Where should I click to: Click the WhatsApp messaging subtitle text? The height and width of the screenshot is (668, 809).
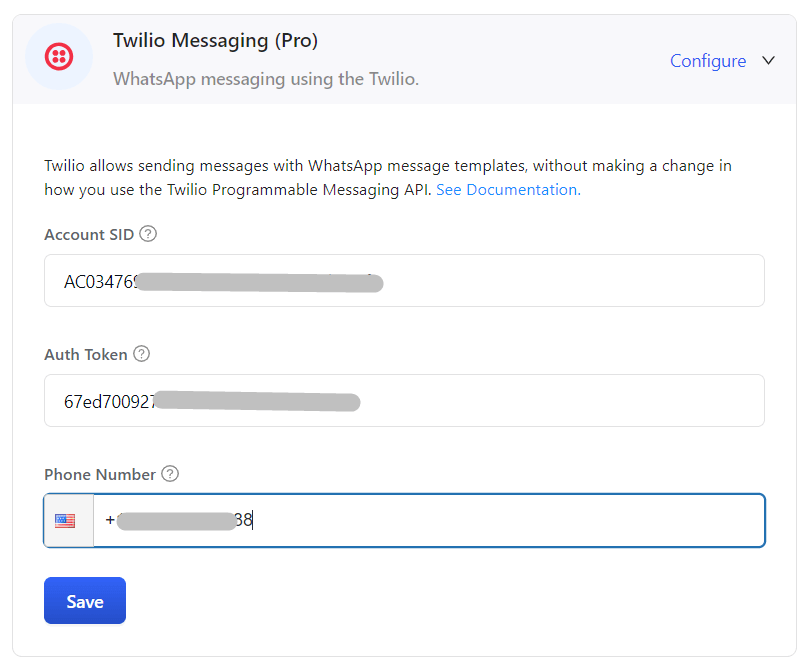[266, 79]
